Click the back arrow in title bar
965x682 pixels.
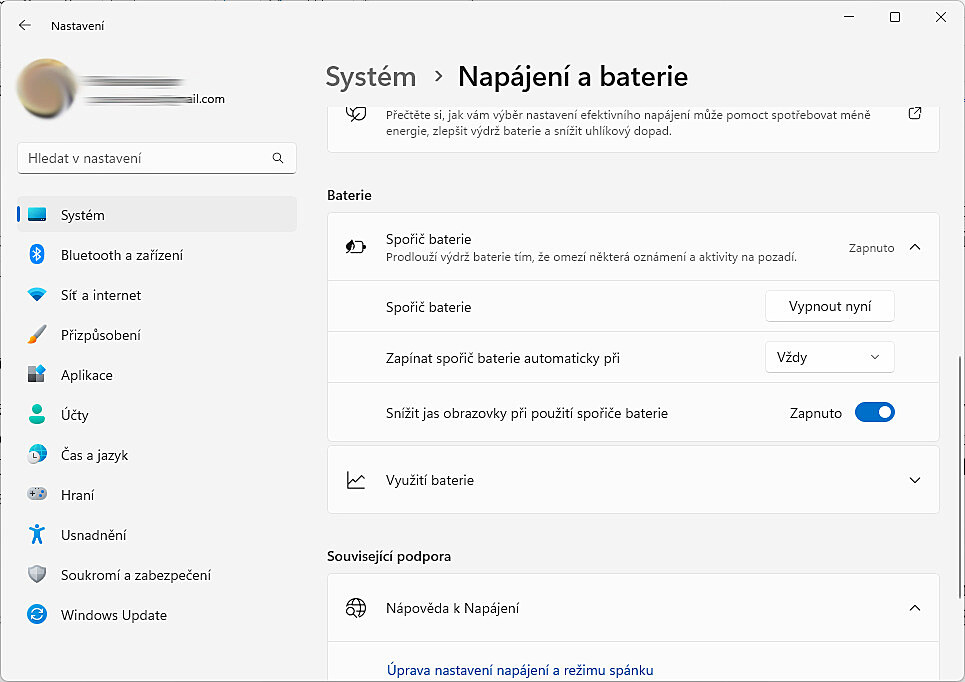[25, 26]
